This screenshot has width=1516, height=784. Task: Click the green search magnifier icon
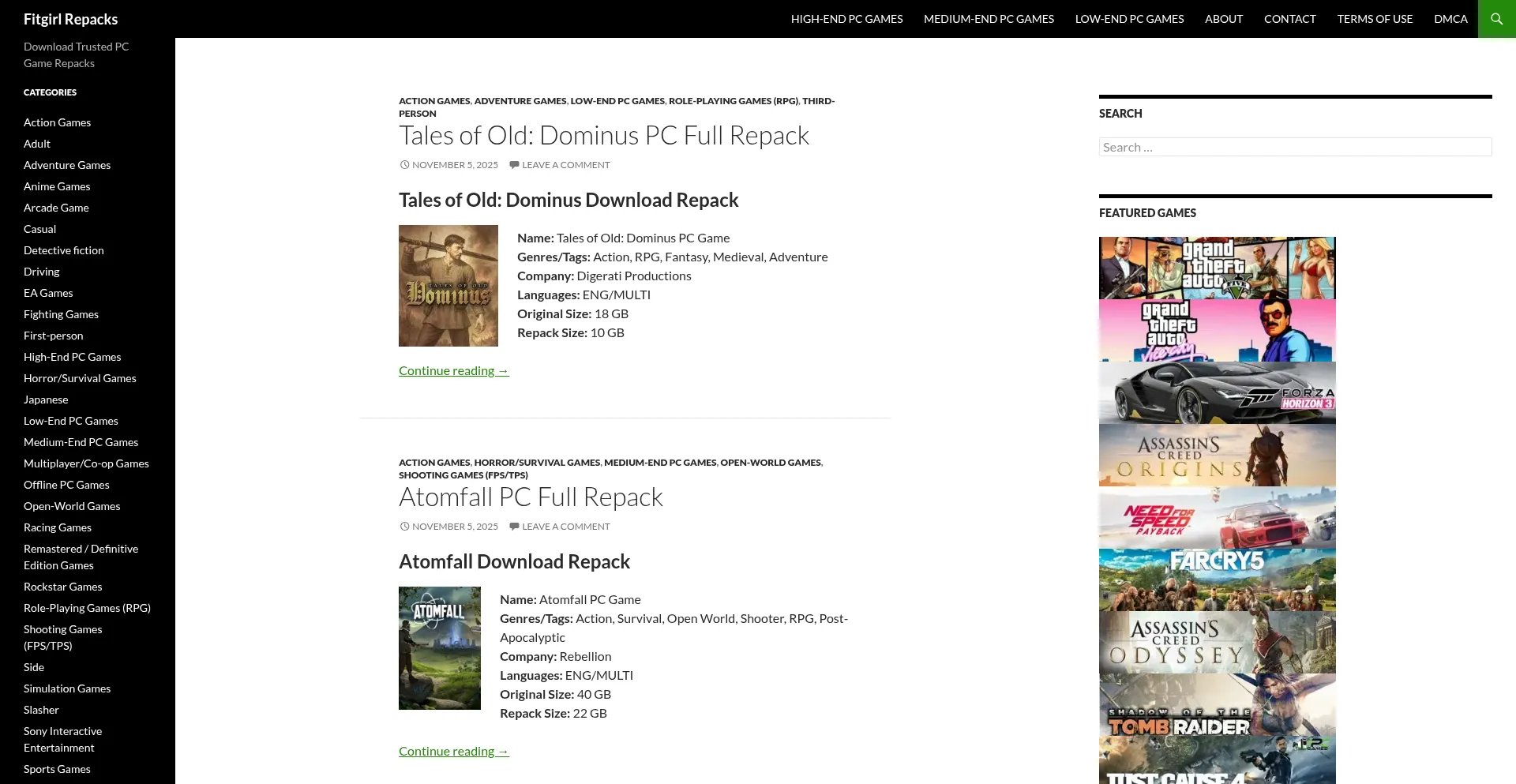point(1496,19)
